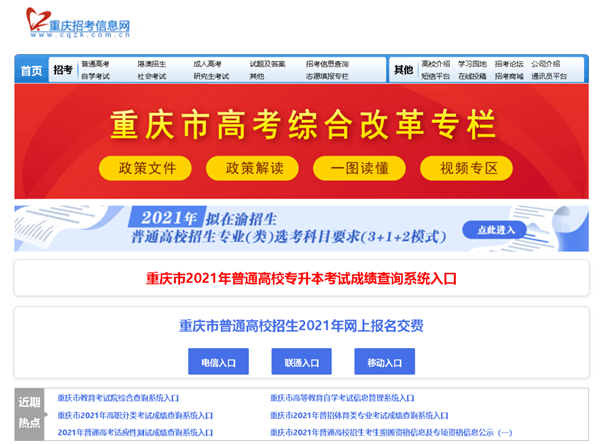Choose the 移动入口 payment button
Screen dimensions: 600x444
click(384, 362)
